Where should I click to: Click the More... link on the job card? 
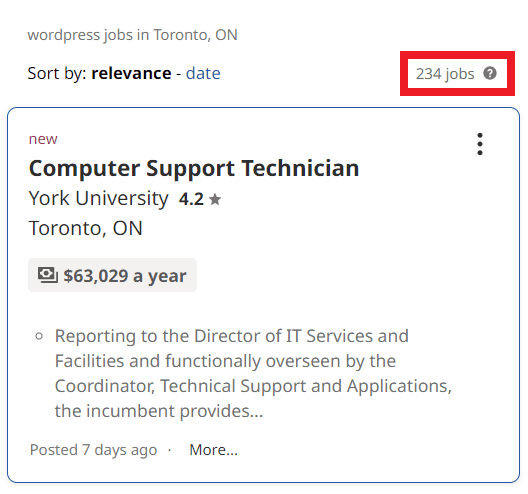coord(213,450)
